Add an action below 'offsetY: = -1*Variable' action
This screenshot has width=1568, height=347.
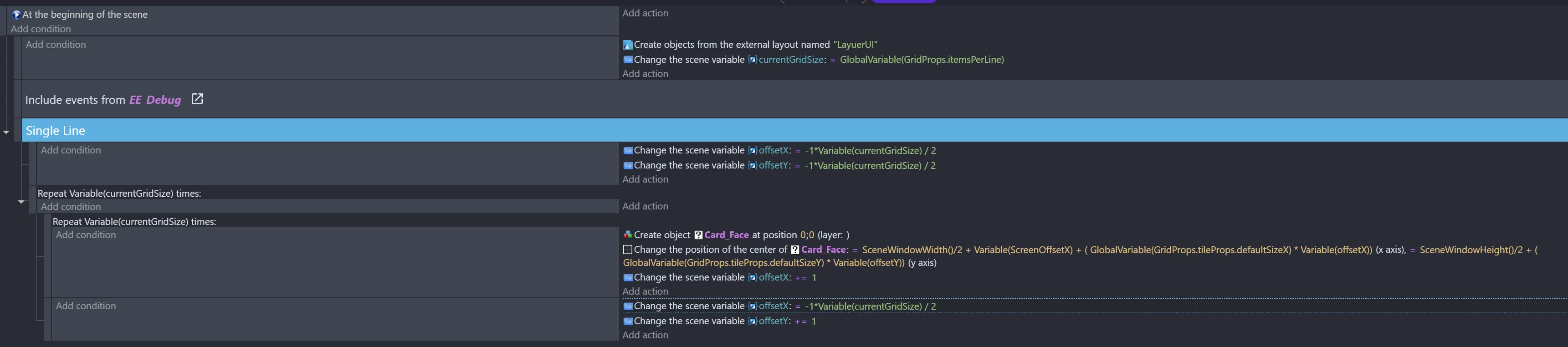point(645,179)
